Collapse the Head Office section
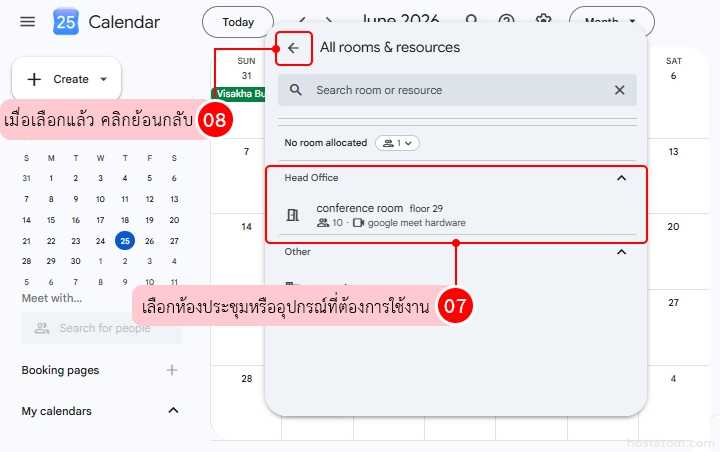Screen dimensions: 720x452 [621, 178]
